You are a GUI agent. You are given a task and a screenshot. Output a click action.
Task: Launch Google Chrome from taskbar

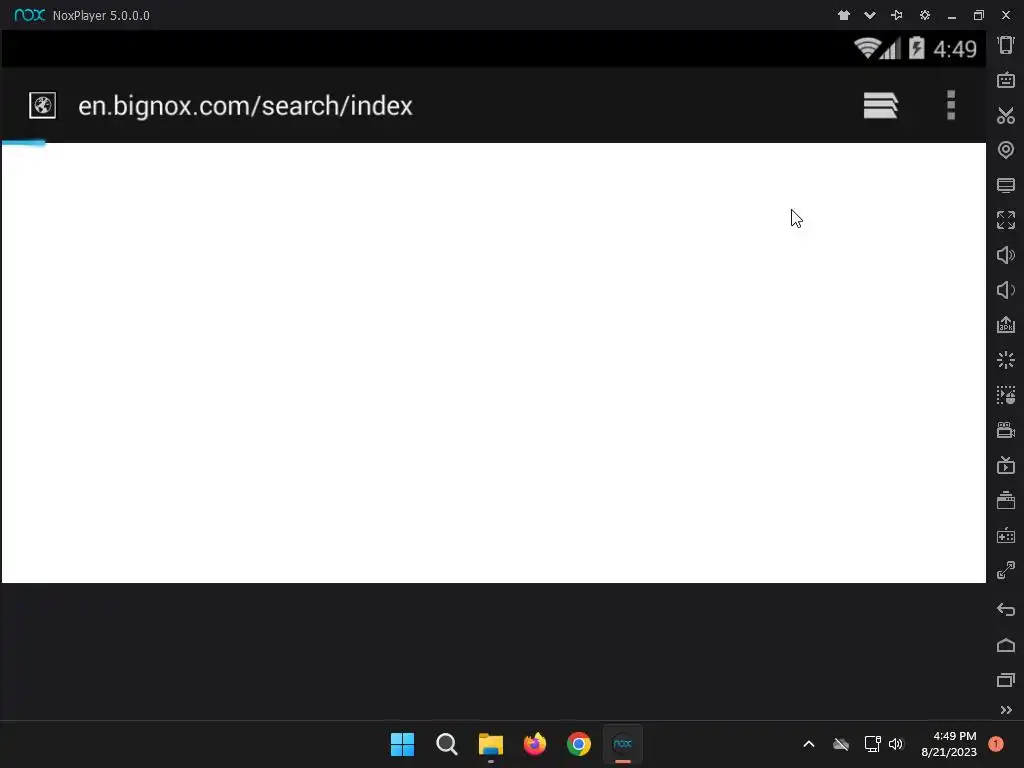[x=579, y=744]
